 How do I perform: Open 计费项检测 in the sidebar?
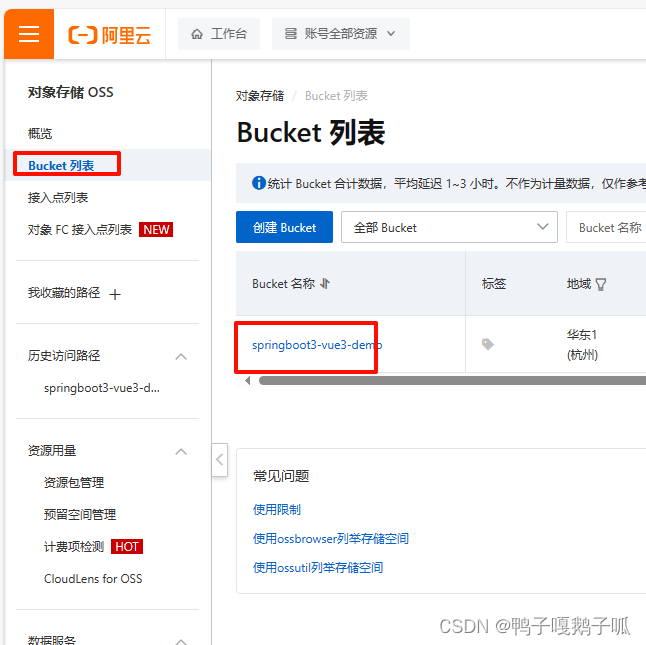(74, 547)
